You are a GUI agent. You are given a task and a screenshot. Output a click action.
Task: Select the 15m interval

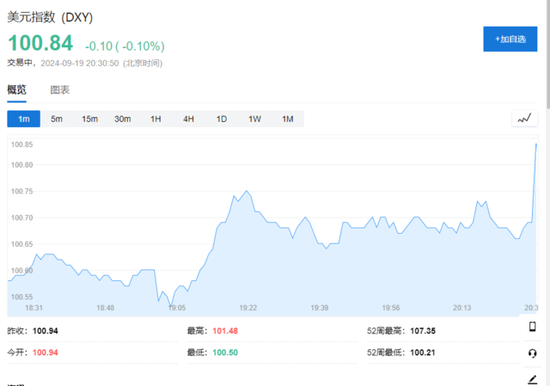coord(90,119)
